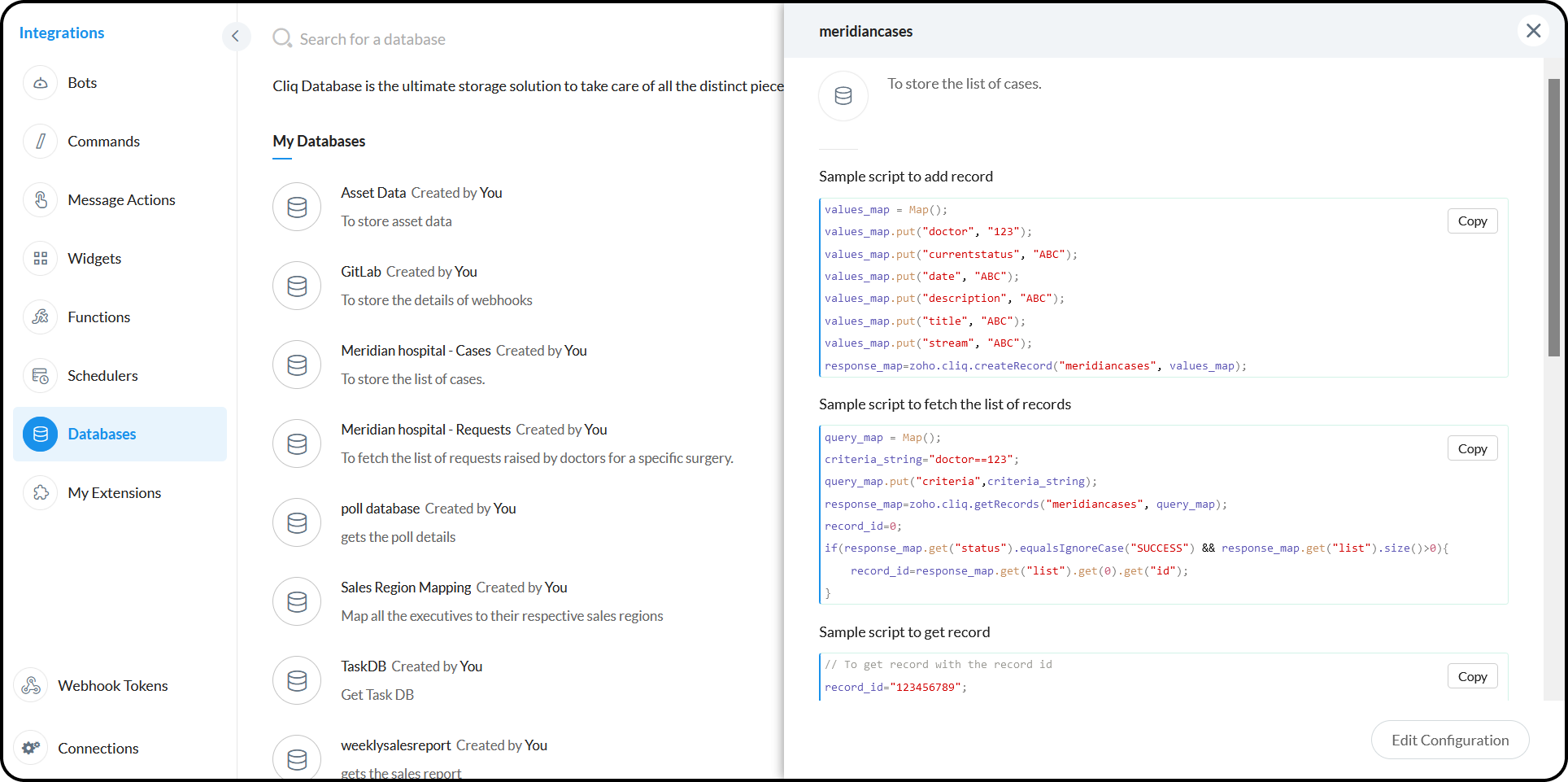
Task: Select the Databases menu item
Action: 120,435
